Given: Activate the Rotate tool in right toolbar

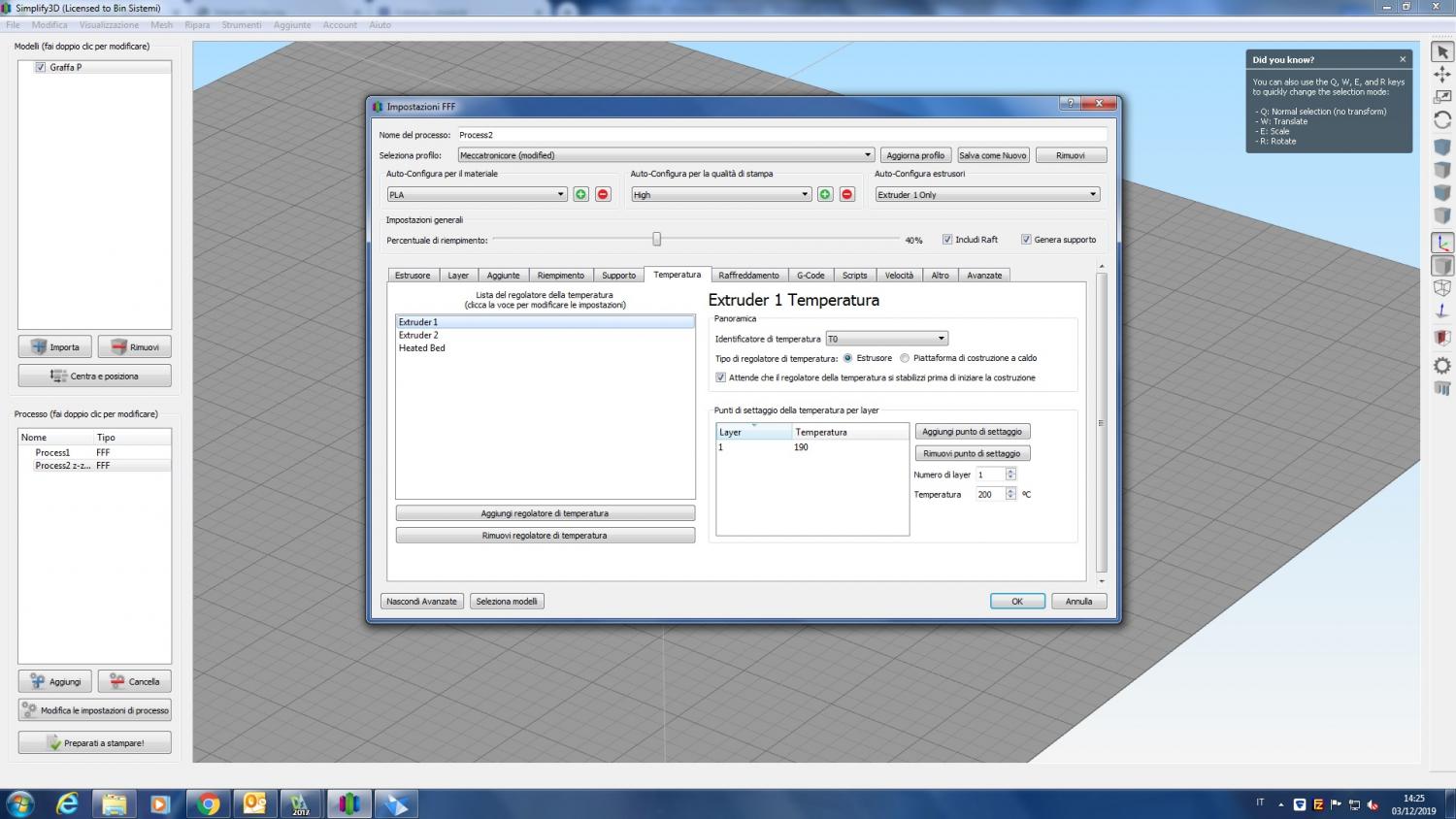Looking at the screenshot, I should pyautogui.click(x=1442, y=120).
